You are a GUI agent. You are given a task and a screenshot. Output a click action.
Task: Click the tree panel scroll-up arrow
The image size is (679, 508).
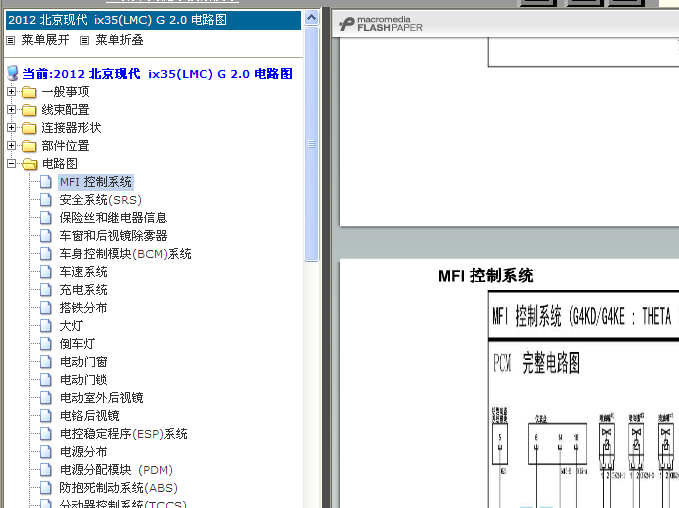point(311,18)
